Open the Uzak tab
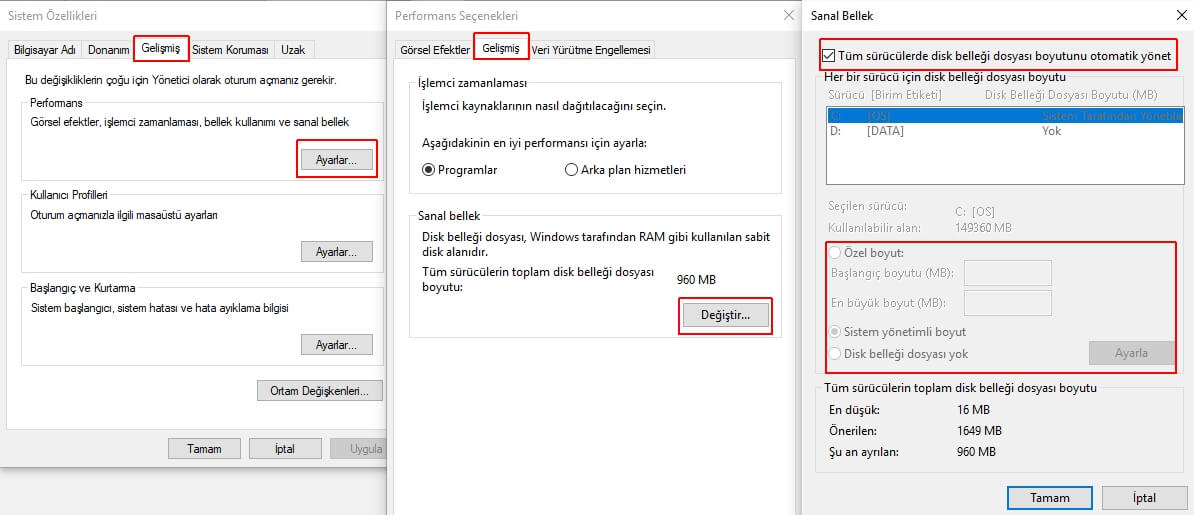 (293, 50)
